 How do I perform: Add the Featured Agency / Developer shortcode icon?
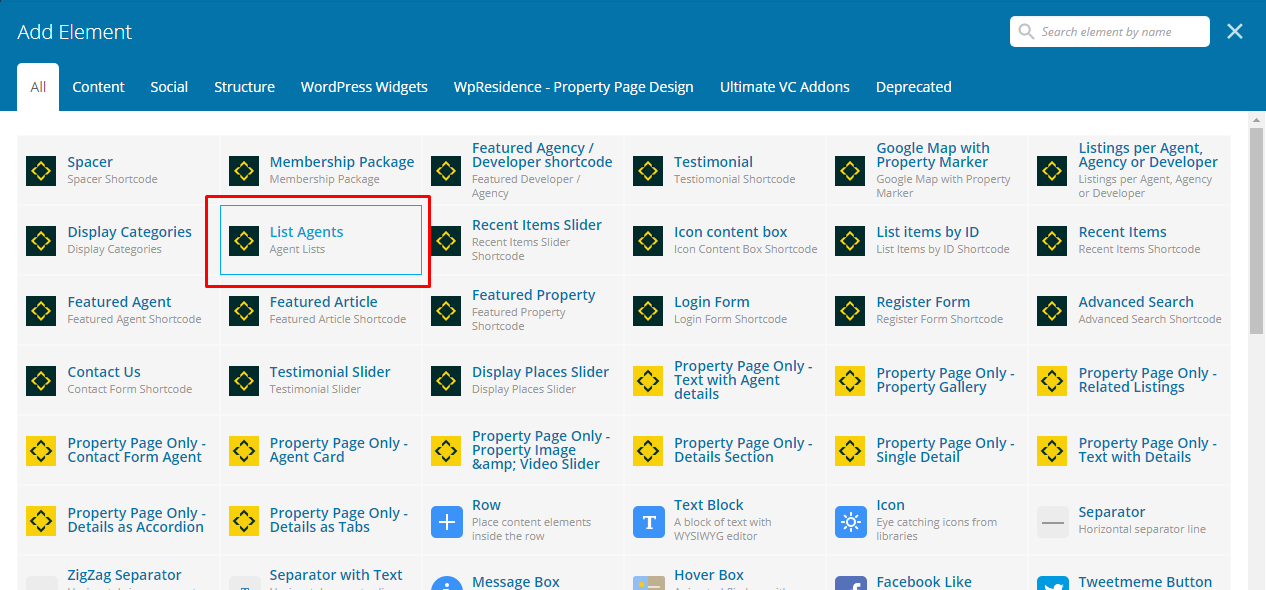point(446,171)
